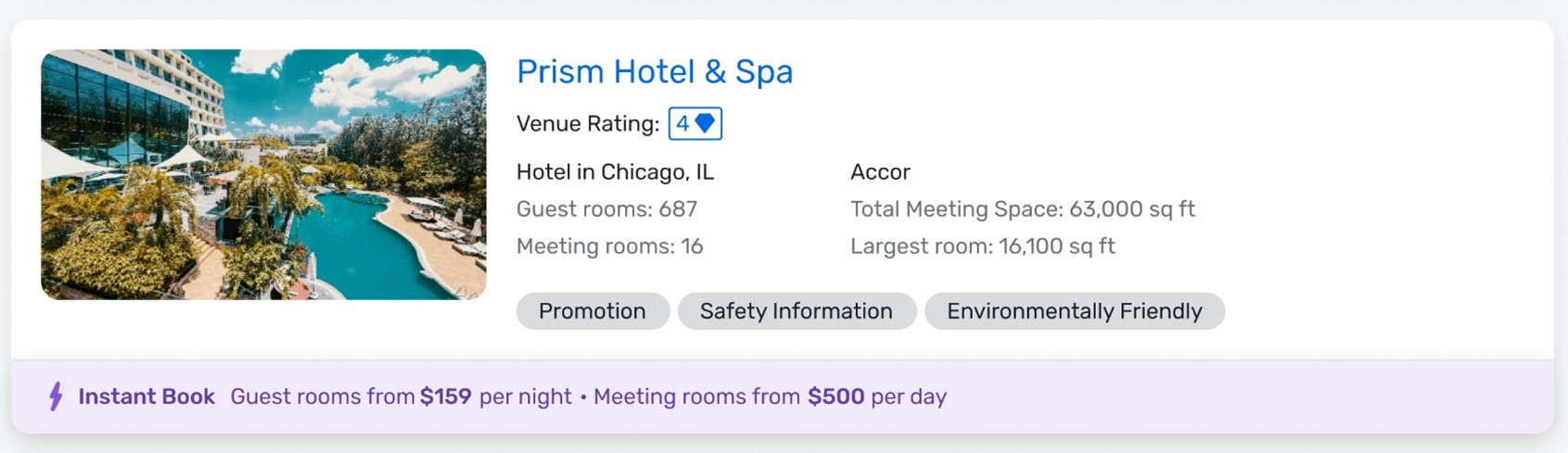Click the Accor brand name
Screen dimensions: 1568x453
coord(880,172)
